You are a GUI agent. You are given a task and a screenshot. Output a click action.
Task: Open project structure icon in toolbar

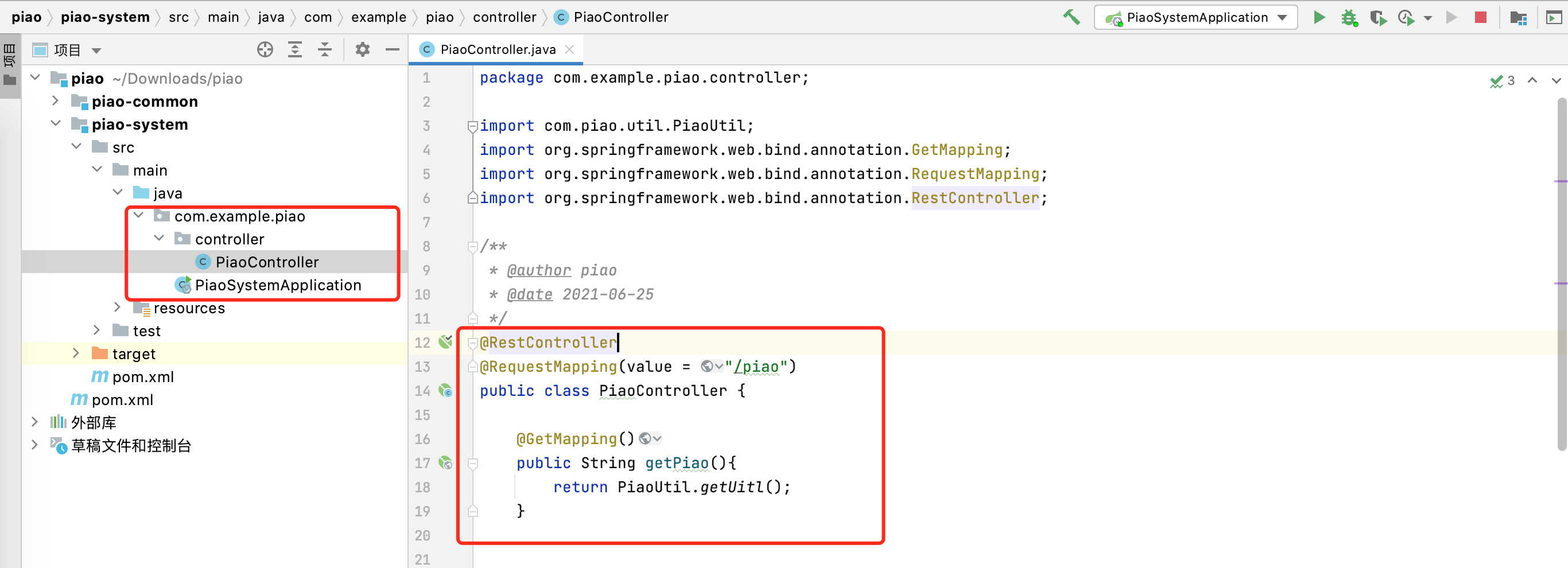[1518, 17]
